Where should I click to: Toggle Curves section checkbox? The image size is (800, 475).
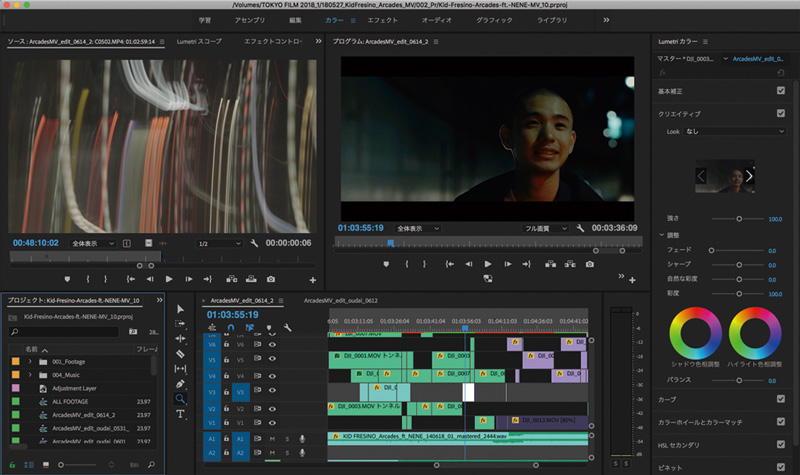tap(781, 398)
